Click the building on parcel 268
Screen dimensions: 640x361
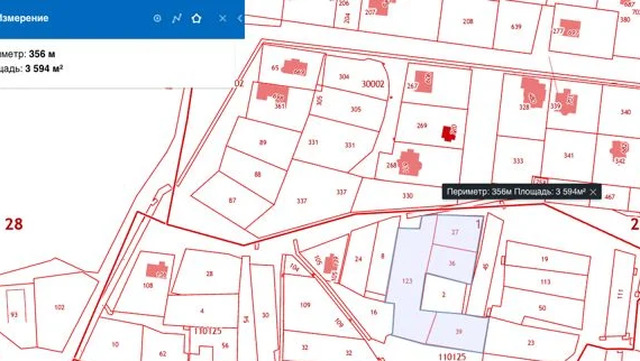pyautogui.click(x=409, y=162)
